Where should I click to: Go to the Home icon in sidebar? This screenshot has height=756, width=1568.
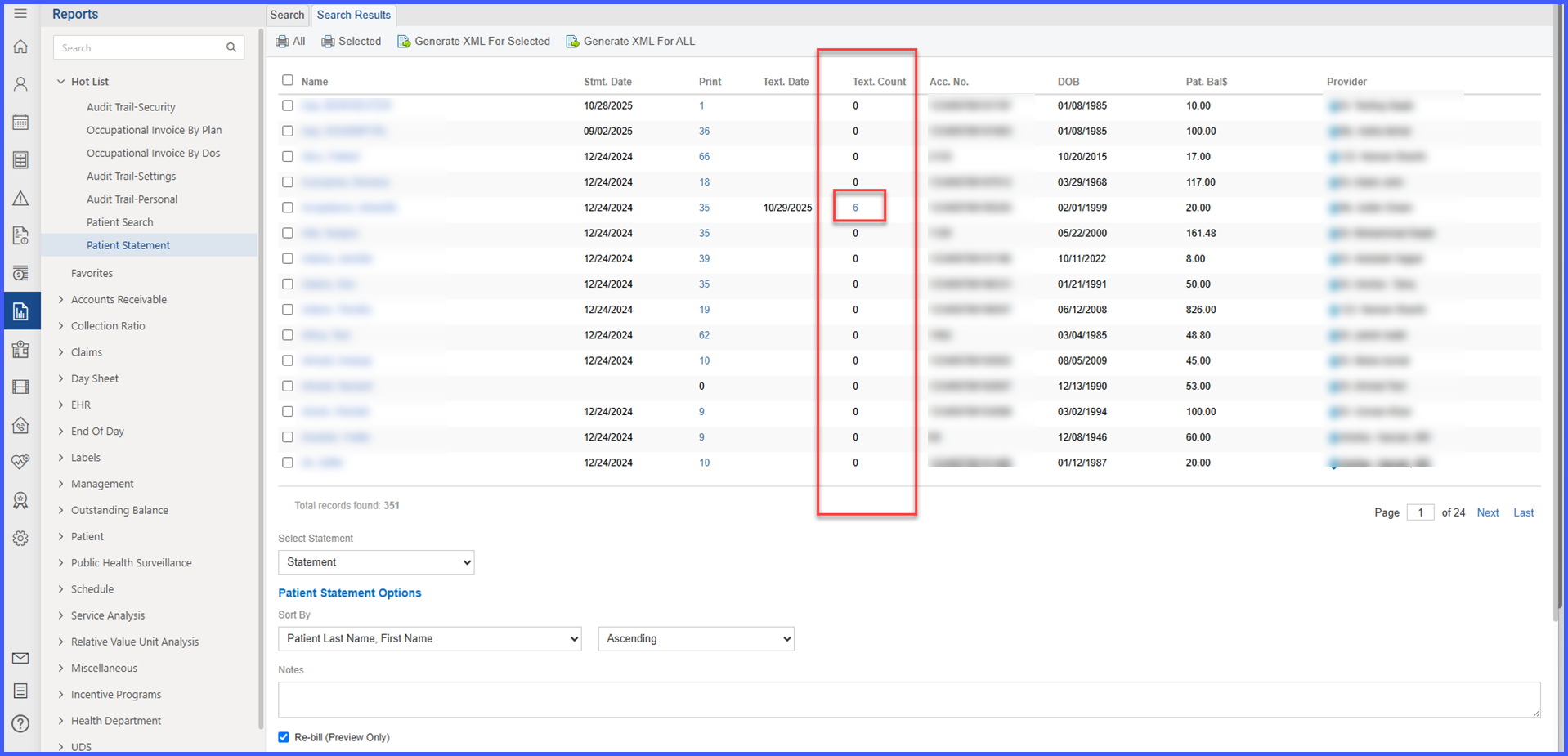pyautogui.click(x=20, y=47)
